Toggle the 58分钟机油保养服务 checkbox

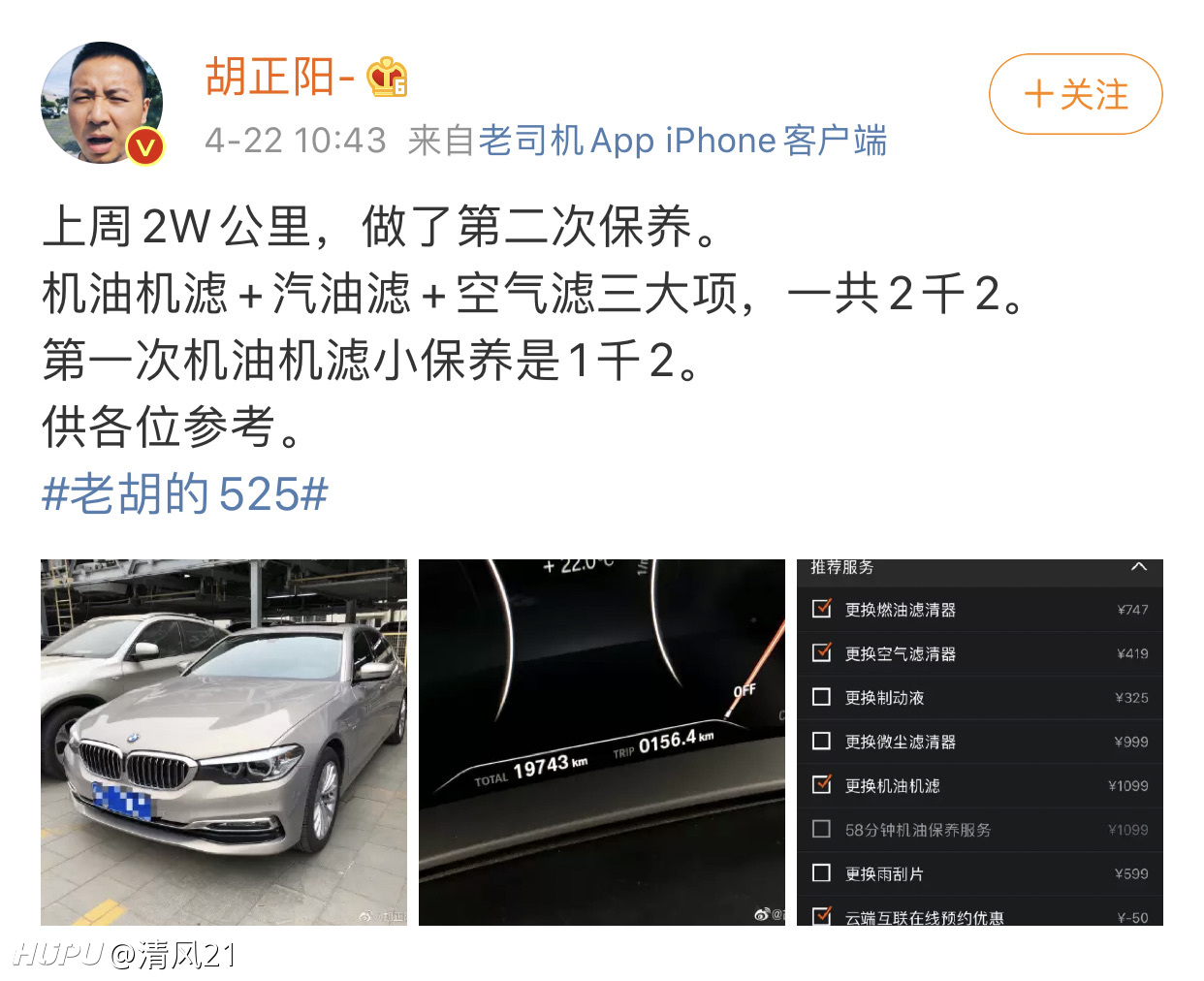tap(822, 829)
